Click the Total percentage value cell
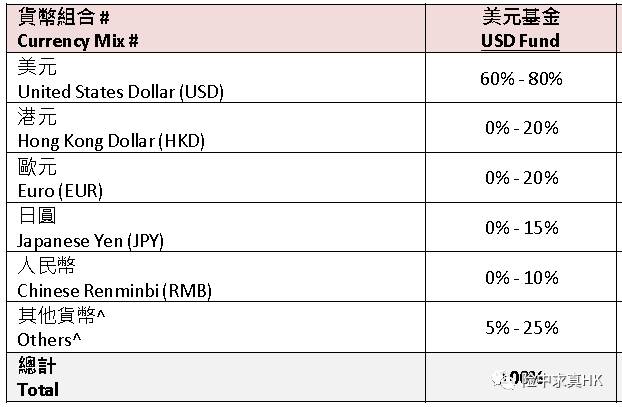622x407 pixels. pos(522,378)
